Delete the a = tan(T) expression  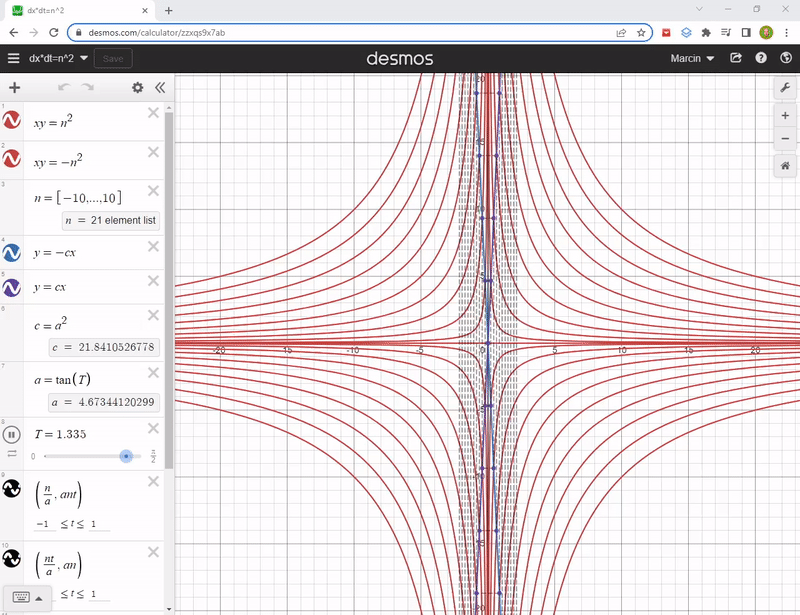(154, 373)
